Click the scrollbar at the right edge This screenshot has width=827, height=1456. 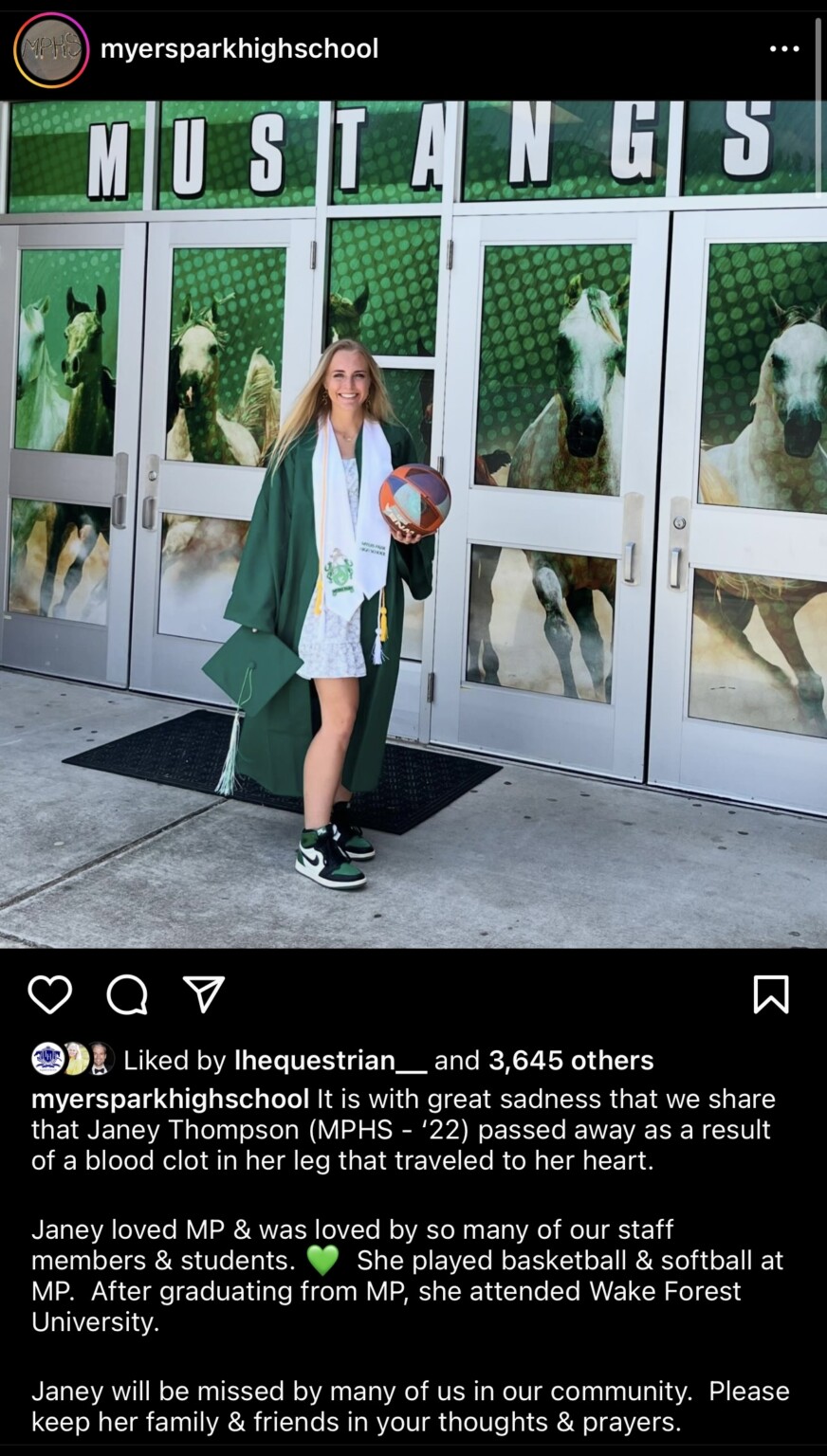[x=819, y=104]
